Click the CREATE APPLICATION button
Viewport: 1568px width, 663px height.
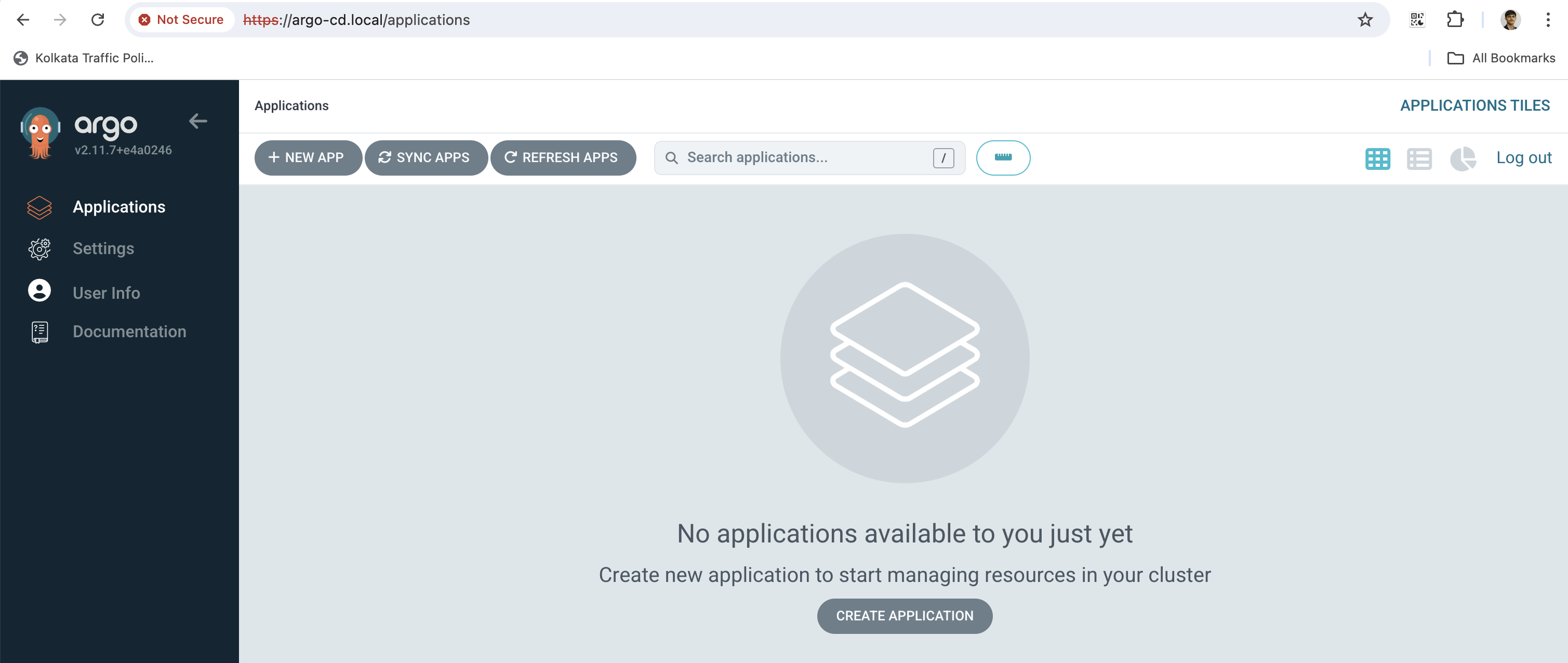[x=904, y=616]
